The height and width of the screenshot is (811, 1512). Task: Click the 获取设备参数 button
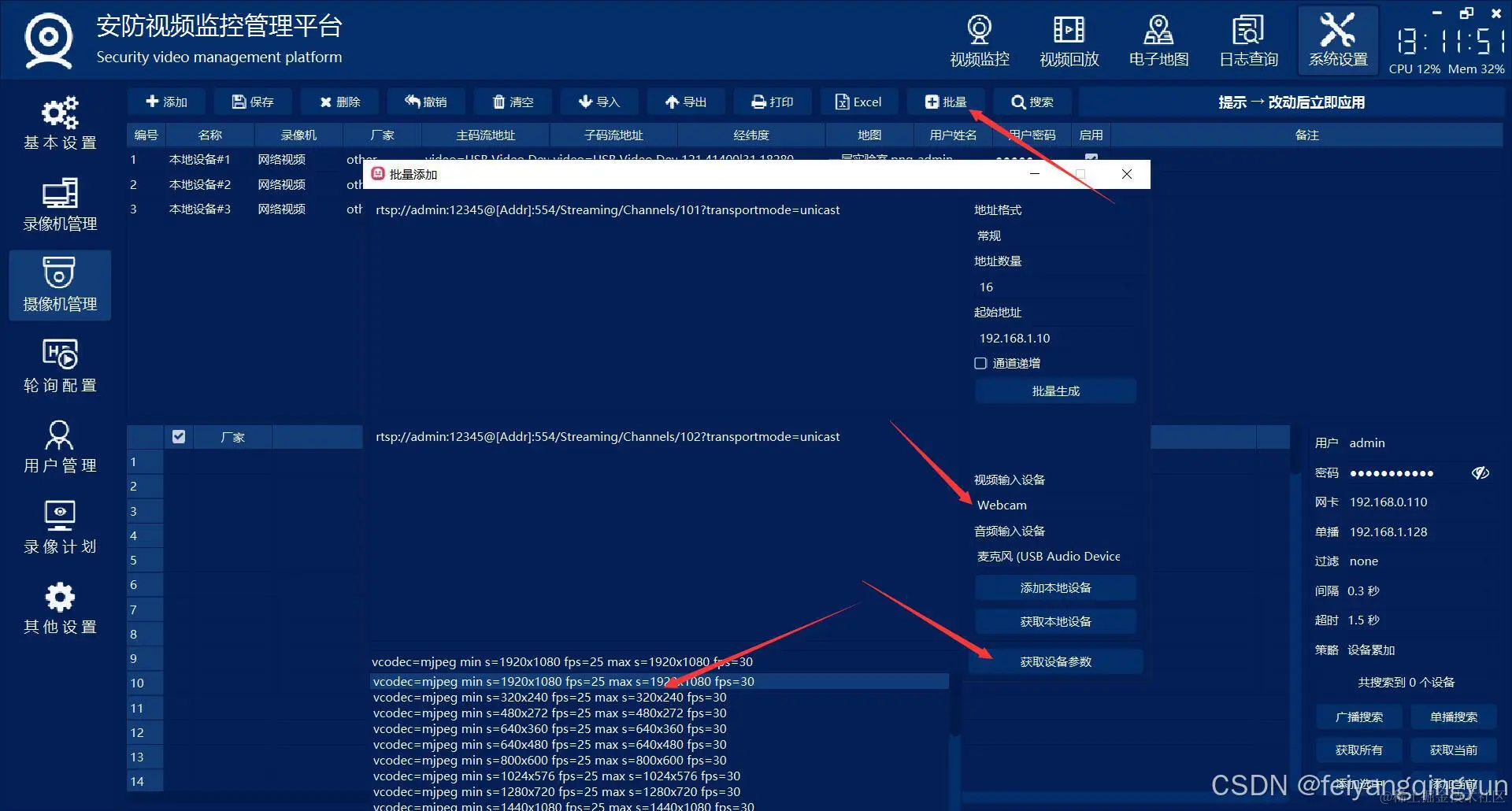point(1055,661)
